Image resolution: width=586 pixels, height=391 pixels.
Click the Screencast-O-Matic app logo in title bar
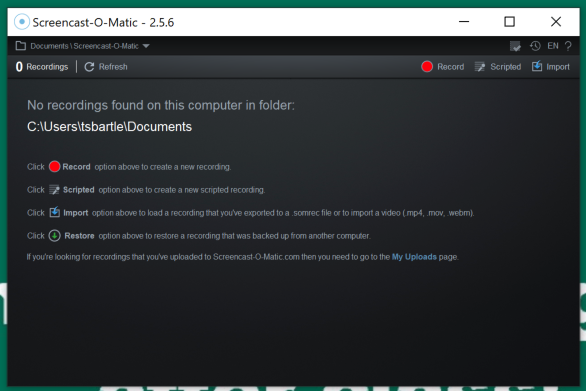pos(22,22)
